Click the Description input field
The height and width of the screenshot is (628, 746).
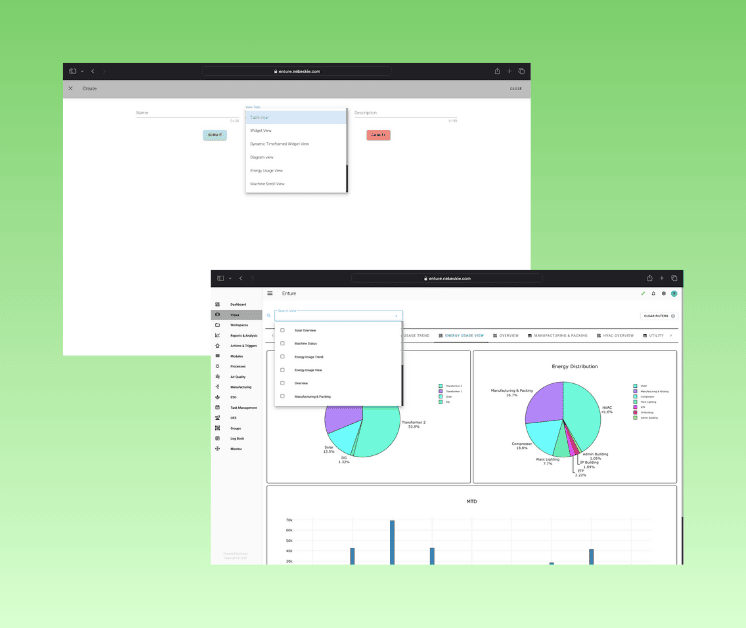click(406, 113)
